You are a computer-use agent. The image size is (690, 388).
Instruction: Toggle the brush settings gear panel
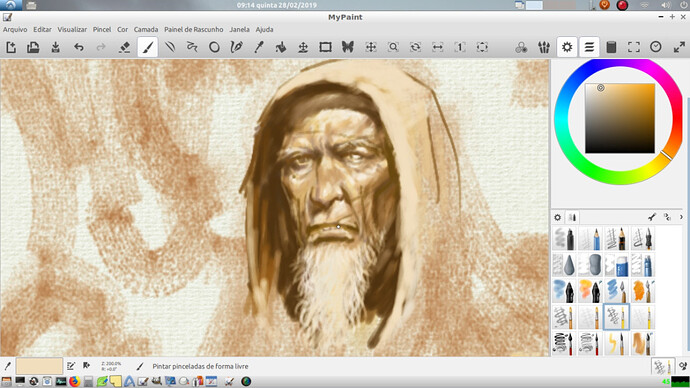click(x=567, y=47)
